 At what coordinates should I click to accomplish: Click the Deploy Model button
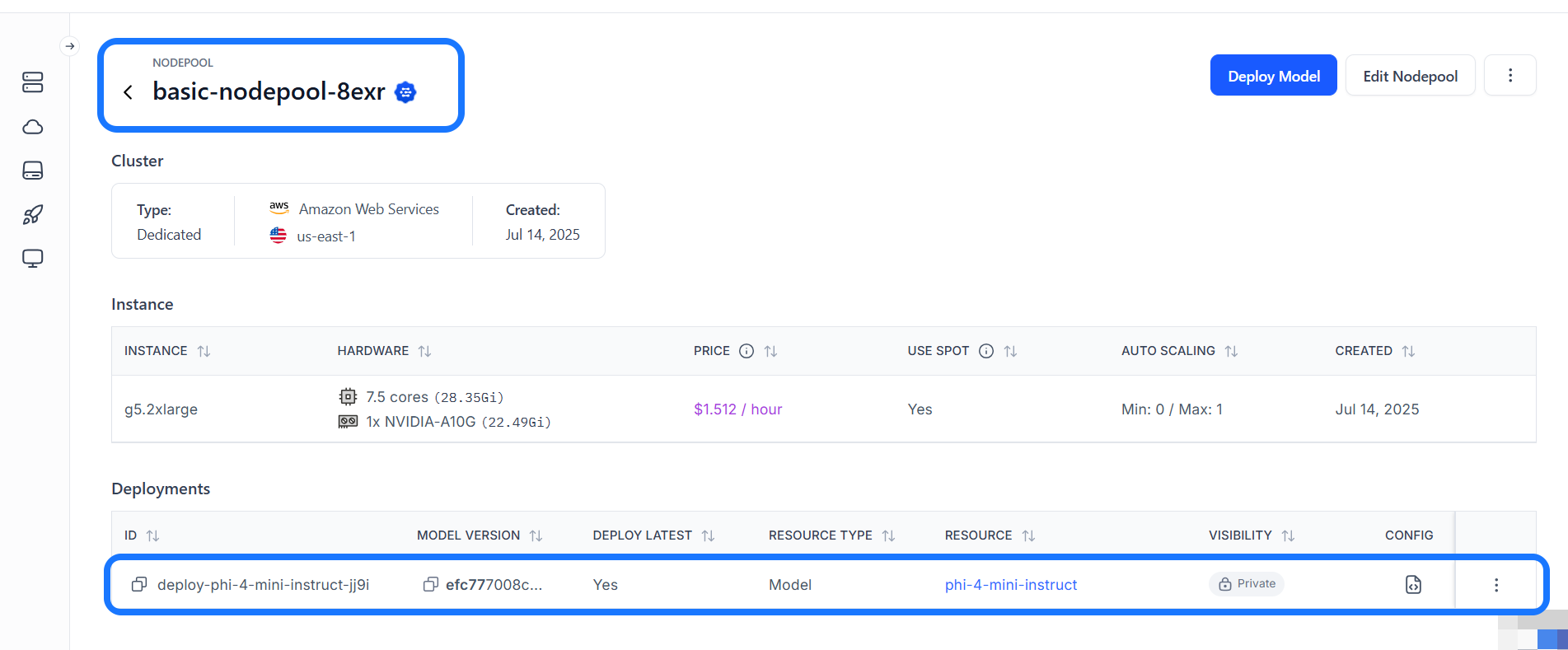click(1274, 76)
